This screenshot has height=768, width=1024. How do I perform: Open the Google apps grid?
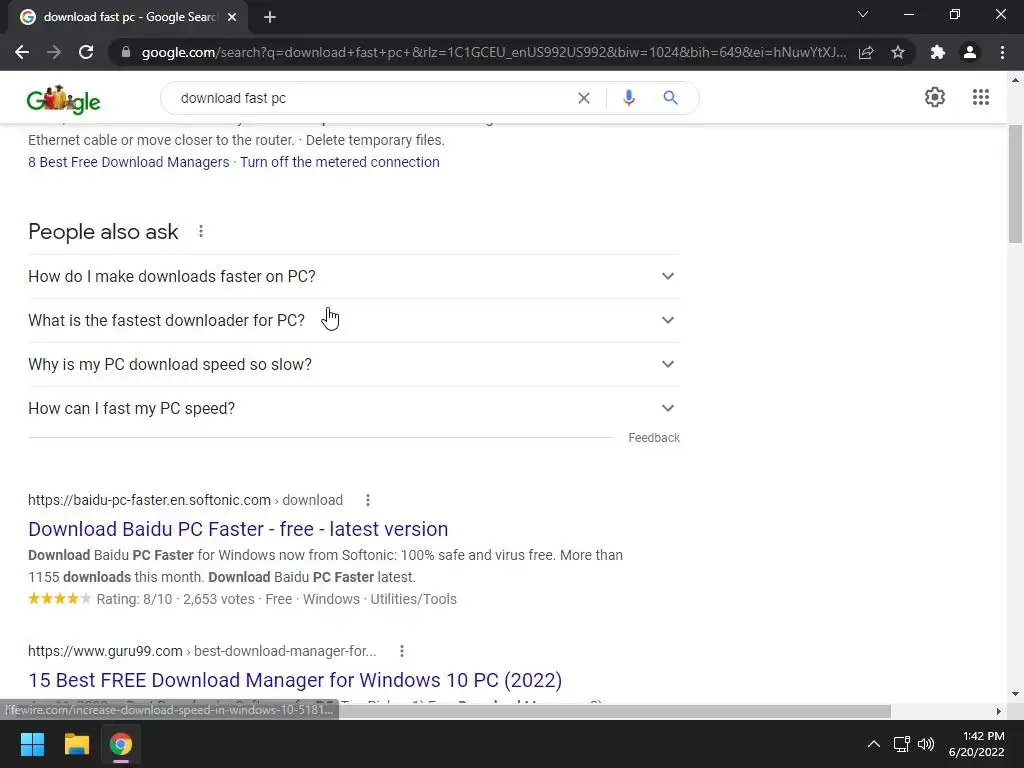(981, 97)
